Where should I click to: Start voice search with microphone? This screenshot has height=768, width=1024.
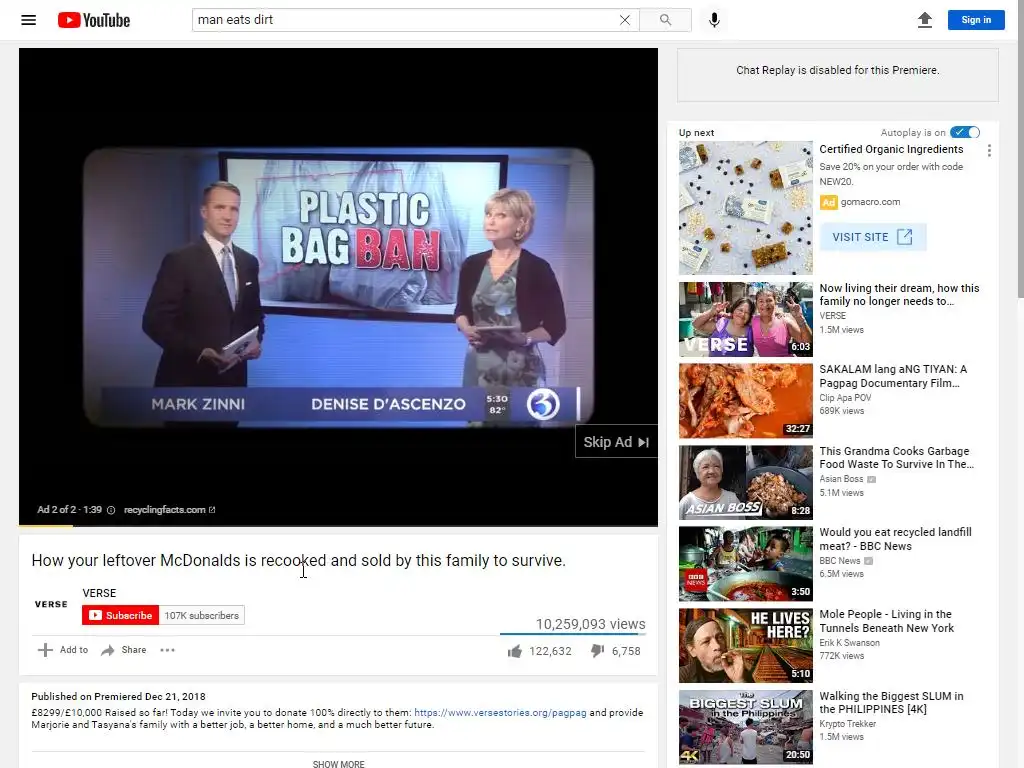(x=714, y=20)
